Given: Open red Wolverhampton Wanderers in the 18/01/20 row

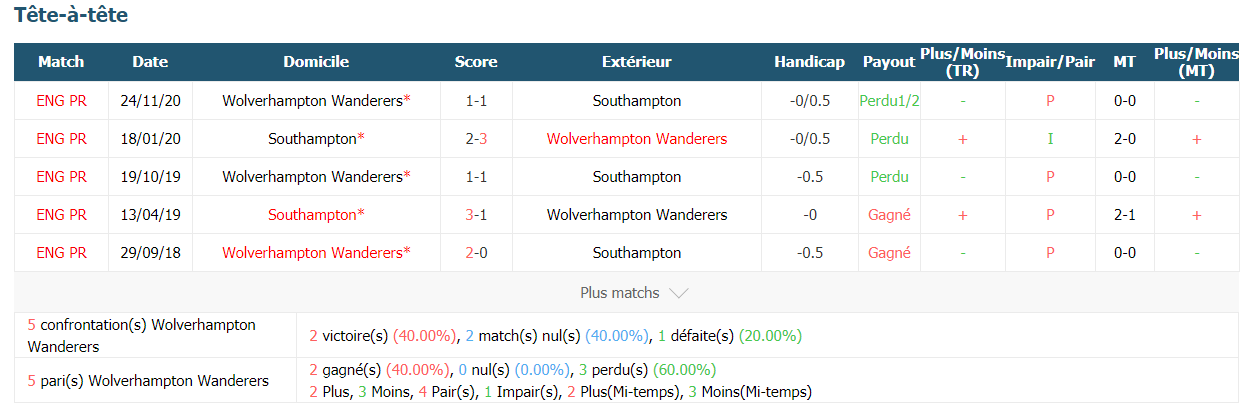Looking at the screenshot, I should tap(637, 139).
